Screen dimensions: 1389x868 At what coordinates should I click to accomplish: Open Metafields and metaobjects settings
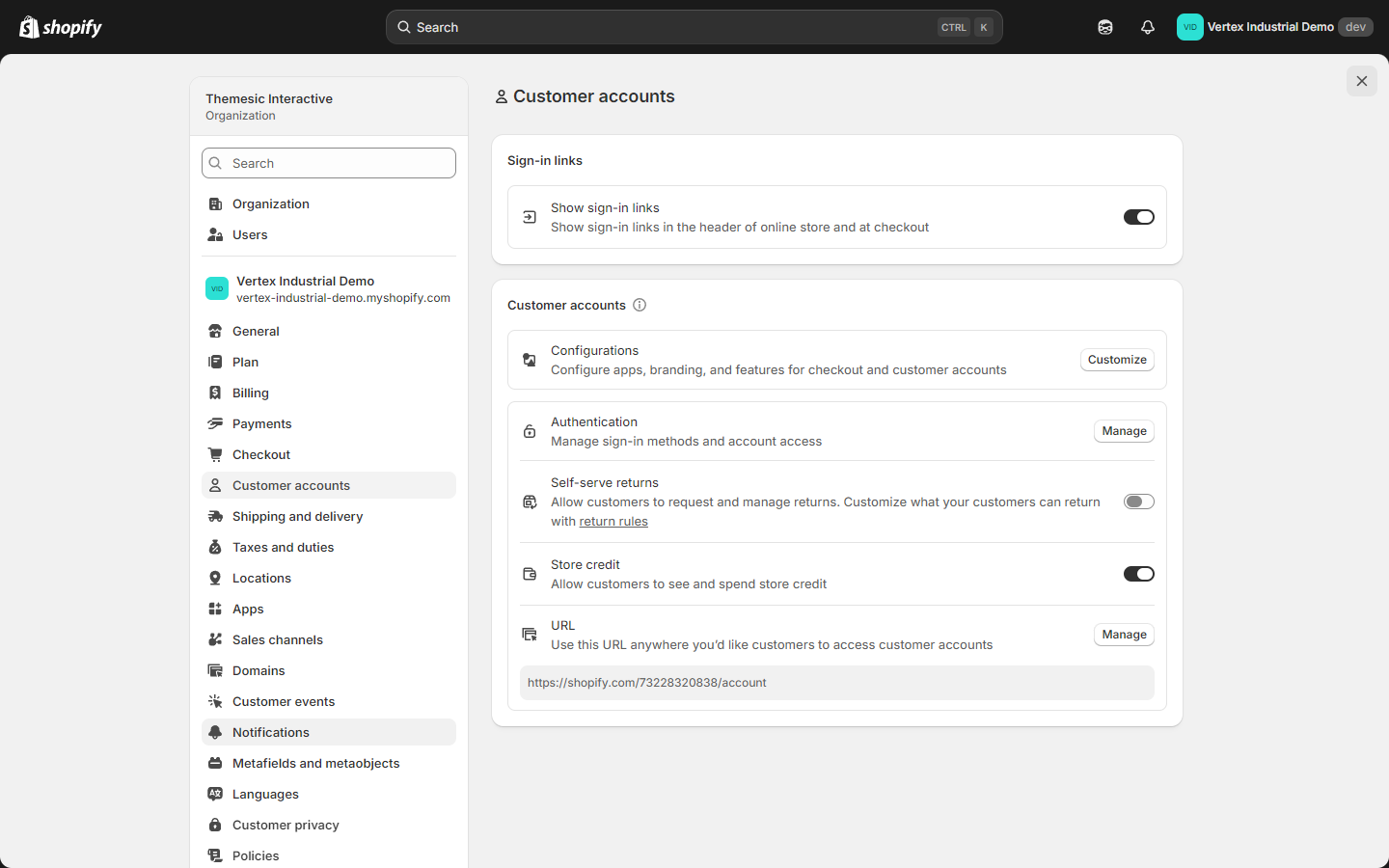[329, 763]
